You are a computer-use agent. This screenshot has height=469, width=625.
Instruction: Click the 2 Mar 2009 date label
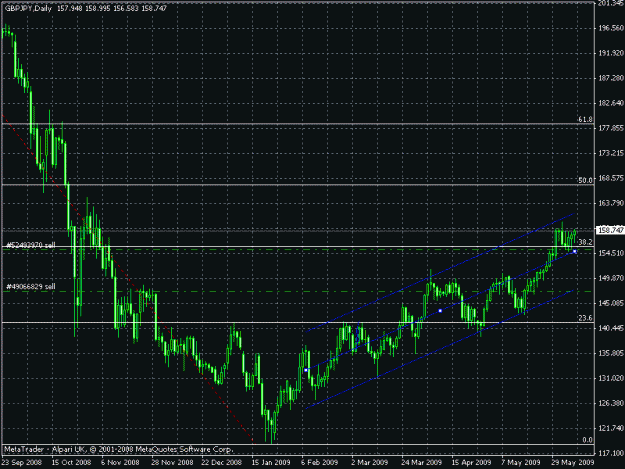(370, 462)
